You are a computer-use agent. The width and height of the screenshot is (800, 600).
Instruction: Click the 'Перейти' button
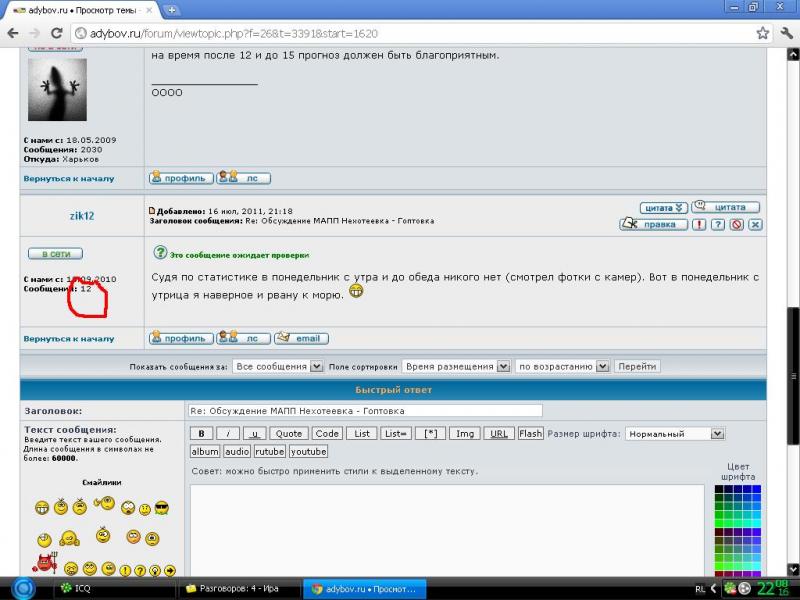click(636, 367)
